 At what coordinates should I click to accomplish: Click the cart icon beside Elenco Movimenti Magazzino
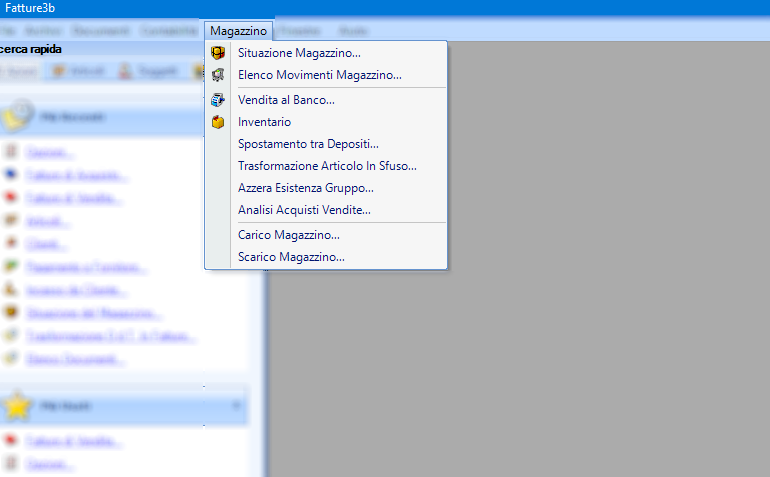tap(218, 75)
